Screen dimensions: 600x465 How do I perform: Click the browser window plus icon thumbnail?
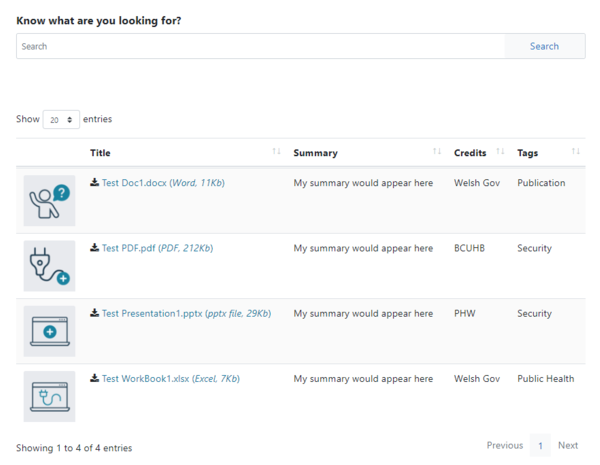(x=49, y=331)
